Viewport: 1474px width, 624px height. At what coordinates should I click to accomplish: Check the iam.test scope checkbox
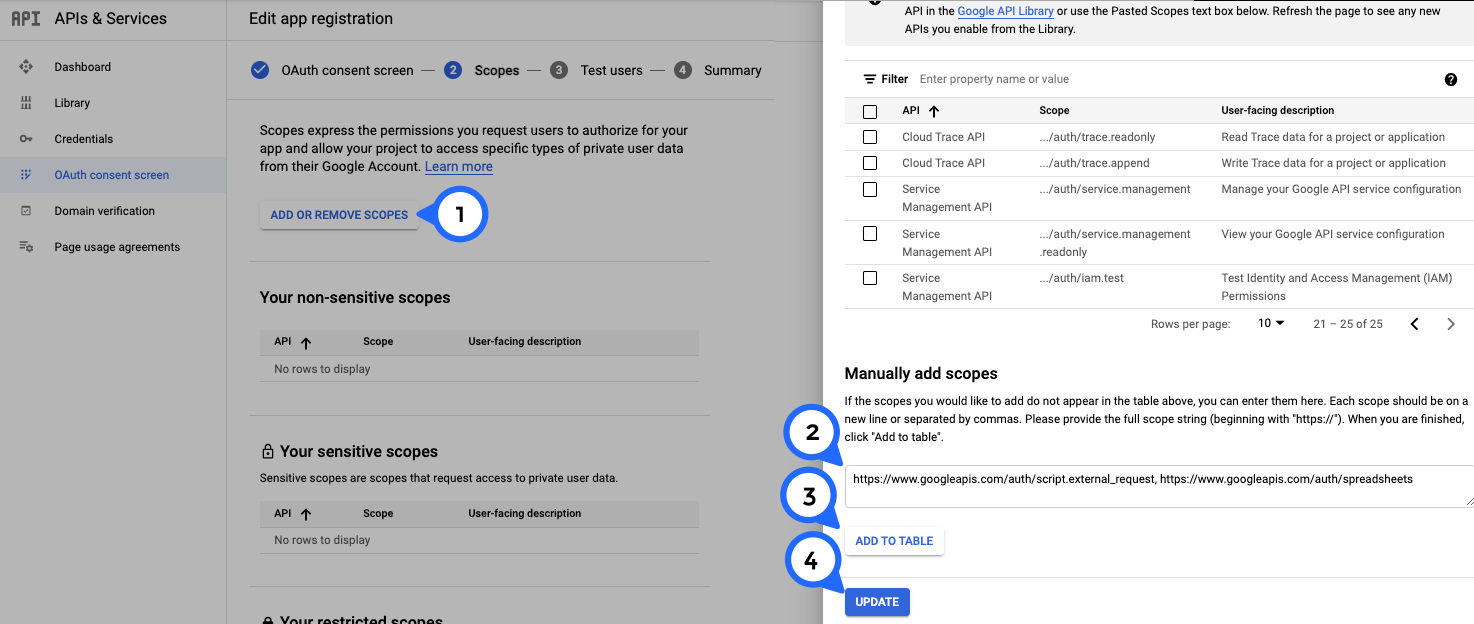click(870, 278)
